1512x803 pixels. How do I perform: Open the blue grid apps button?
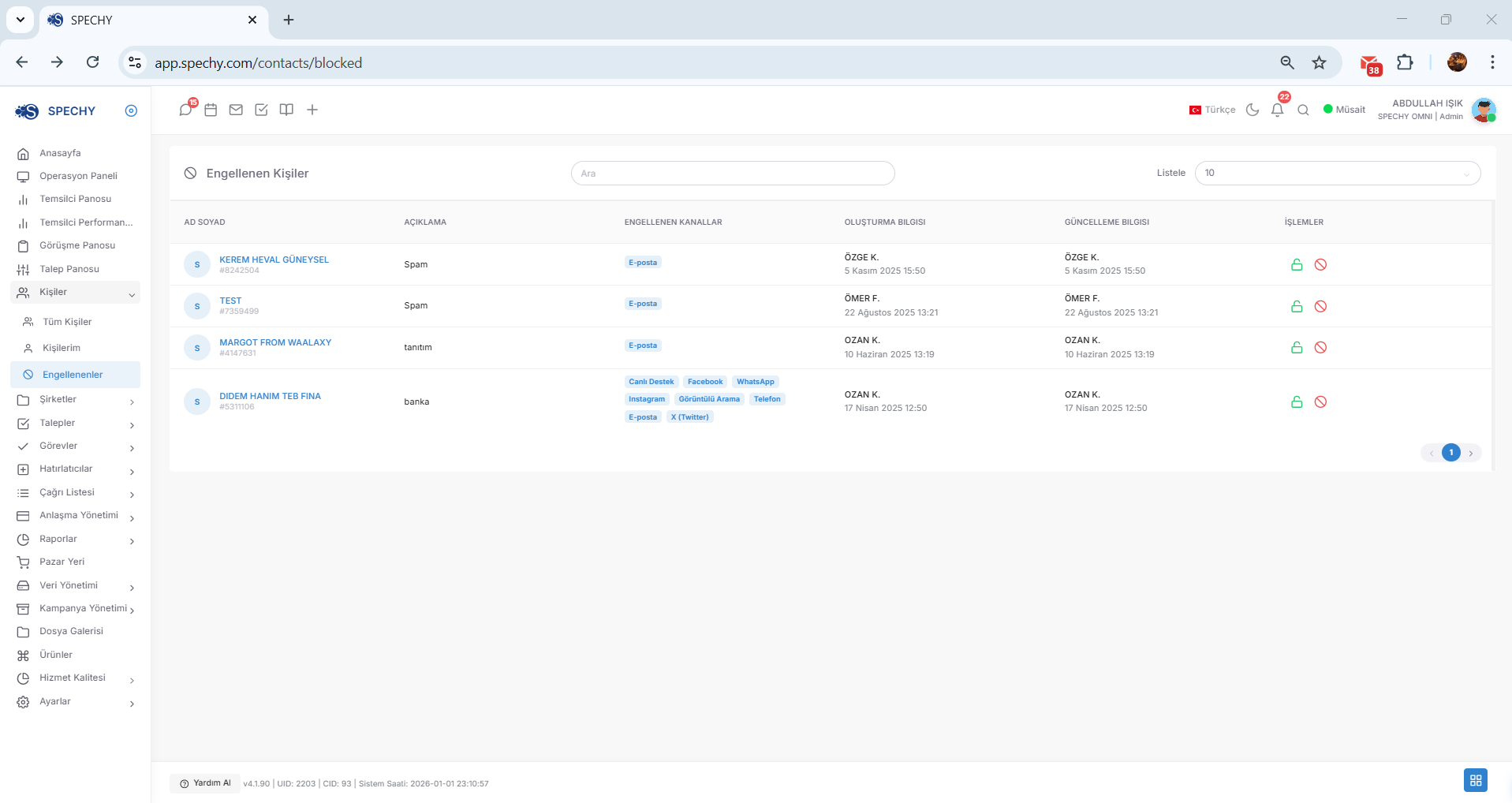tap(1475, 780)
